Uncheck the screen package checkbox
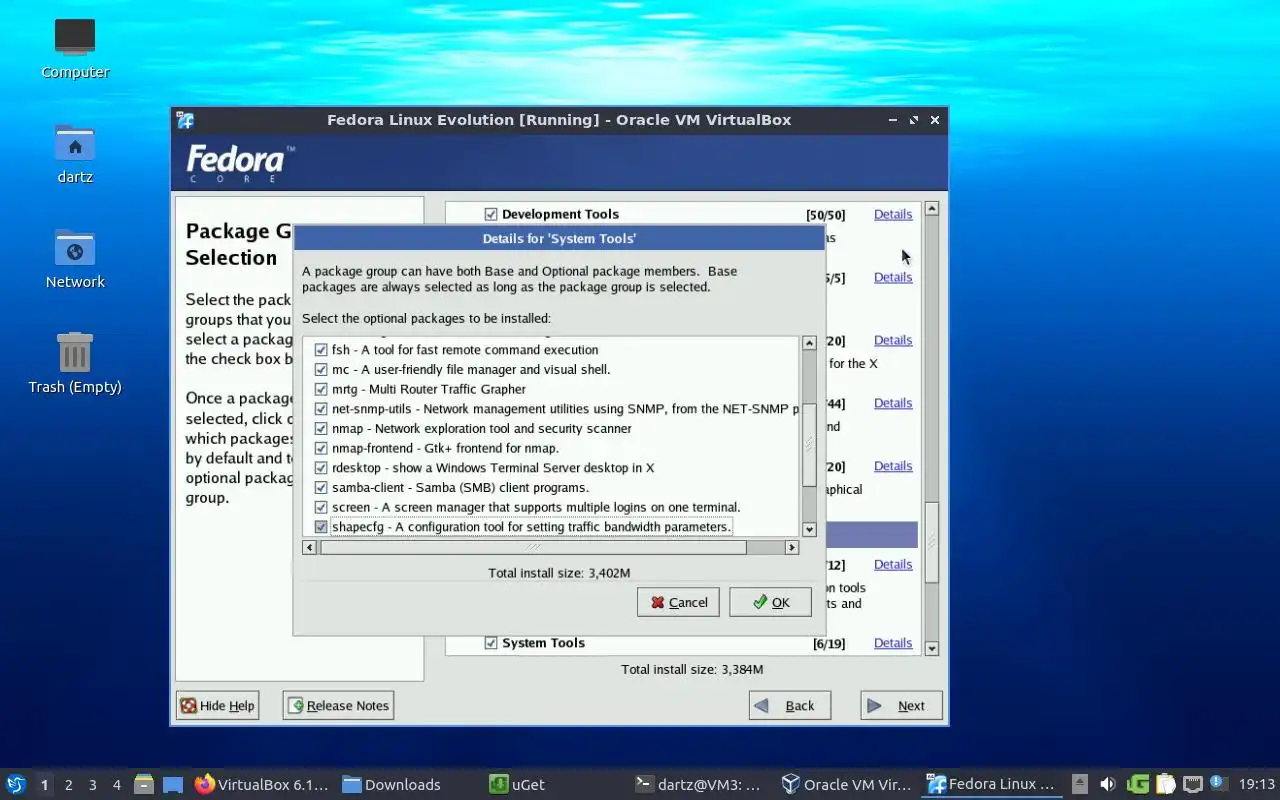Viewport: 1280px width, 800px height. (x=321, y=507)
